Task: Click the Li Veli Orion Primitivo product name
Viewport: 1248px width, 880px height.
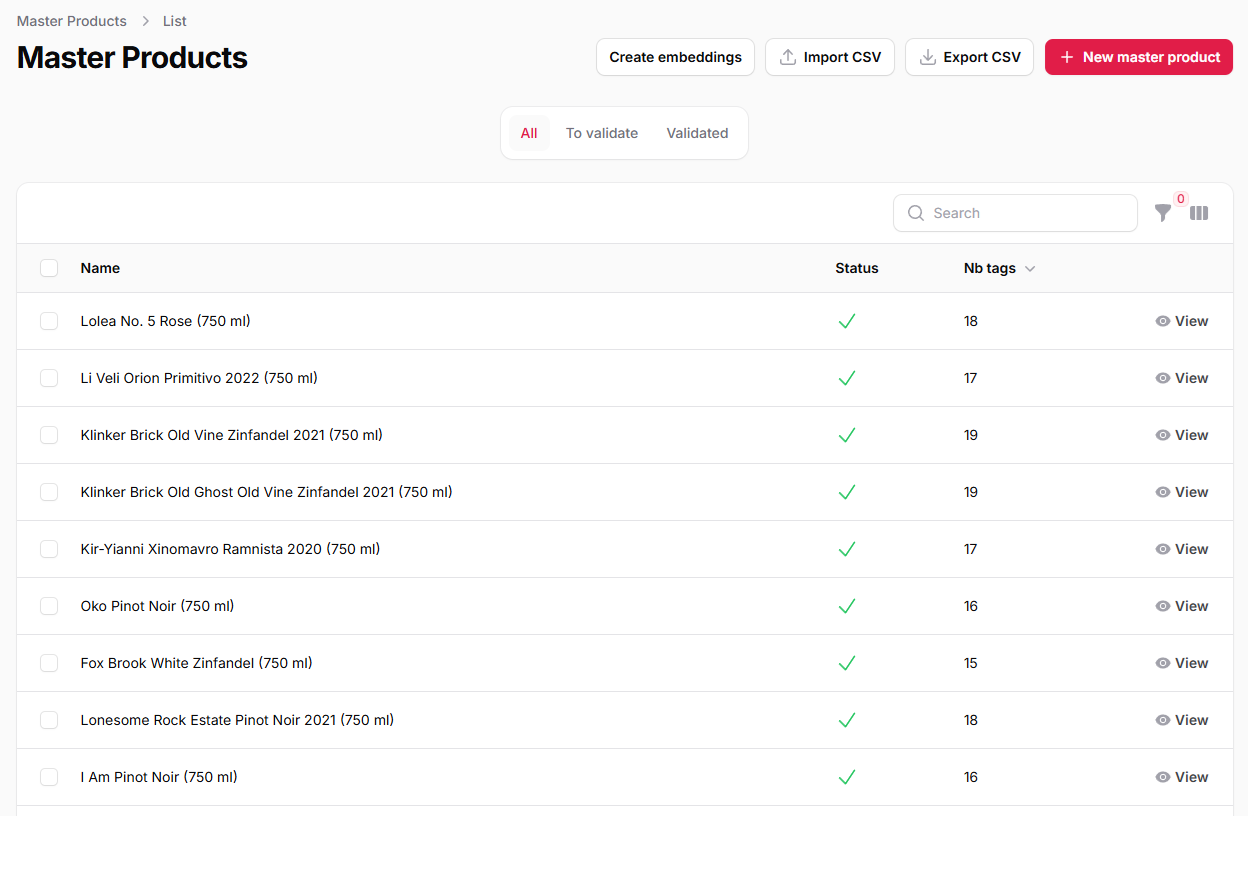Action: coord(199,378)
